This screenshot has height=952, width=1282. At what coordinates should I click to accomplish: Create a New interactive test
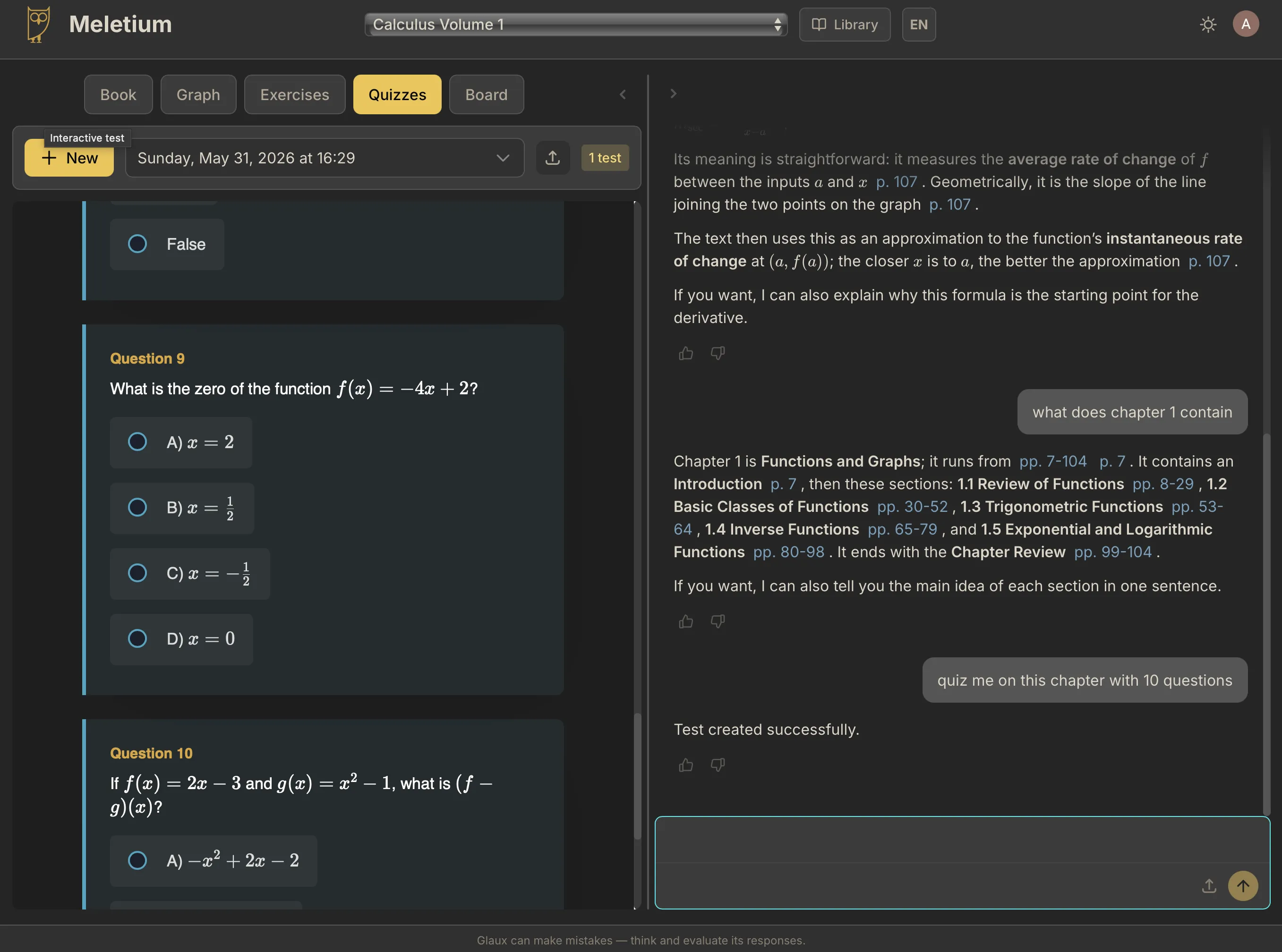coord(69,158)
